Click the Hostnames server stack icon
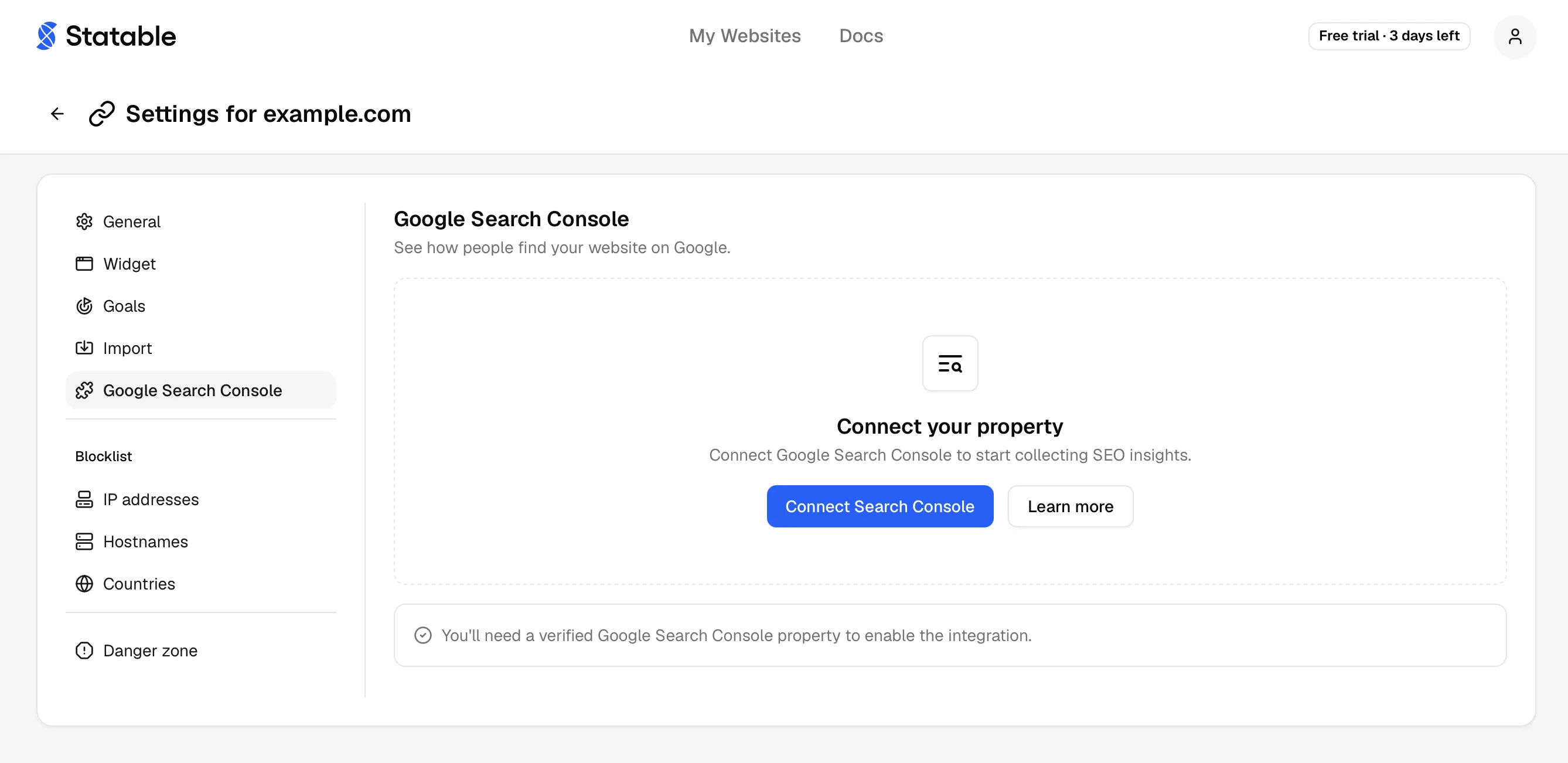Image resolution: width=1568 pixels, height=763 pixels. tap(84, 541)
